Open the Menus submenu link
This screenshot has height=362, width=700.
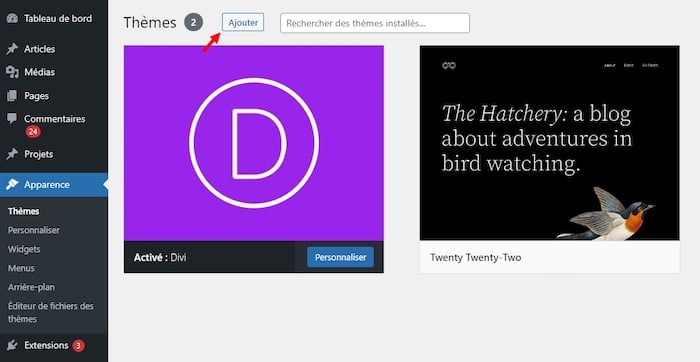(x=21, y=268)
